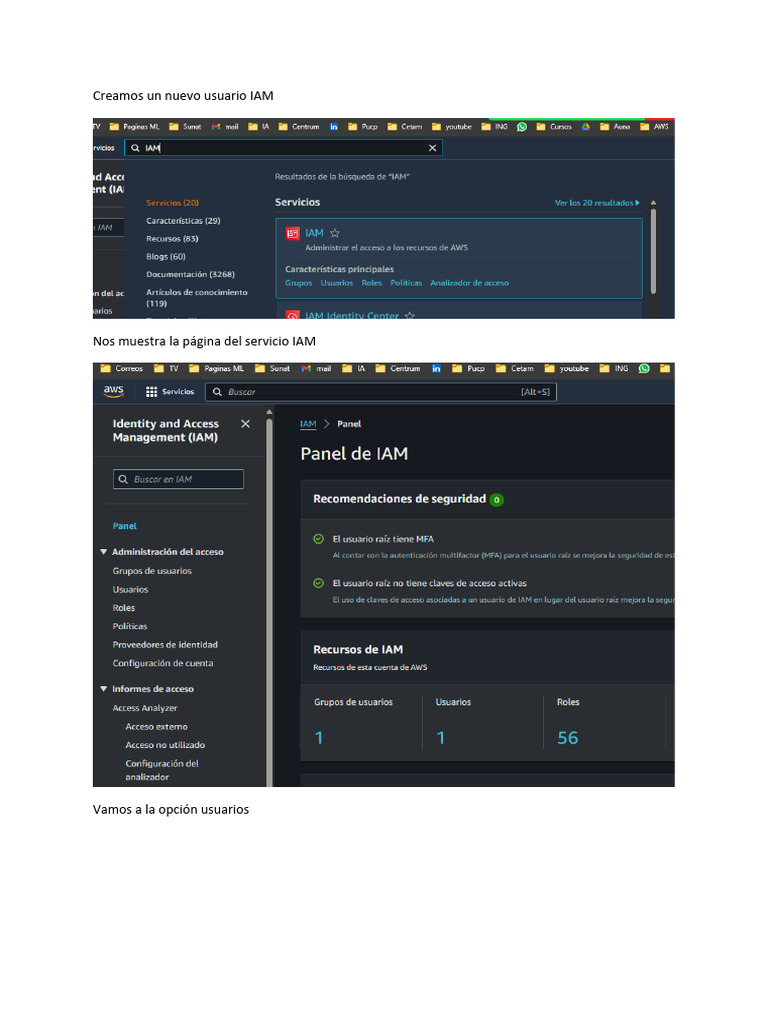The image size is (768, 1024).
Task: Open Acceso no utilizado in the sidebar
Action: (x=165, y=745)
